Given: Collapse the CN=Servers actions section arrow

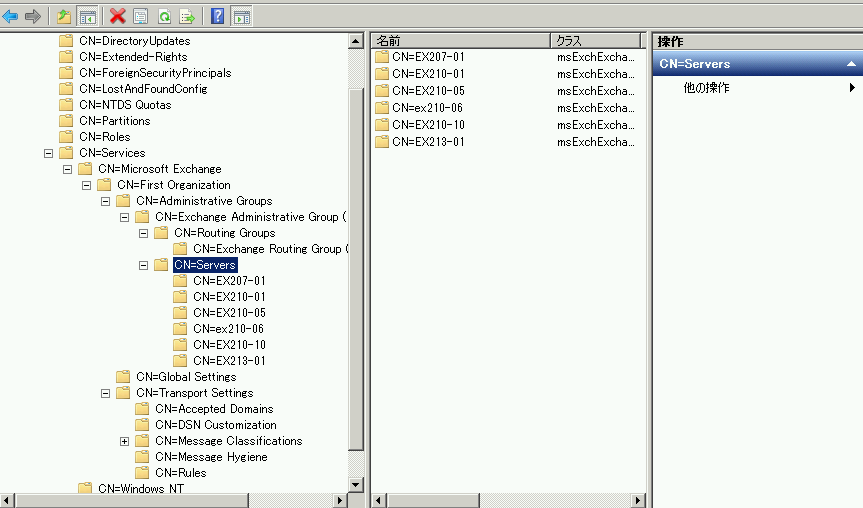Looking at the screenshot, I should point(851,64).
